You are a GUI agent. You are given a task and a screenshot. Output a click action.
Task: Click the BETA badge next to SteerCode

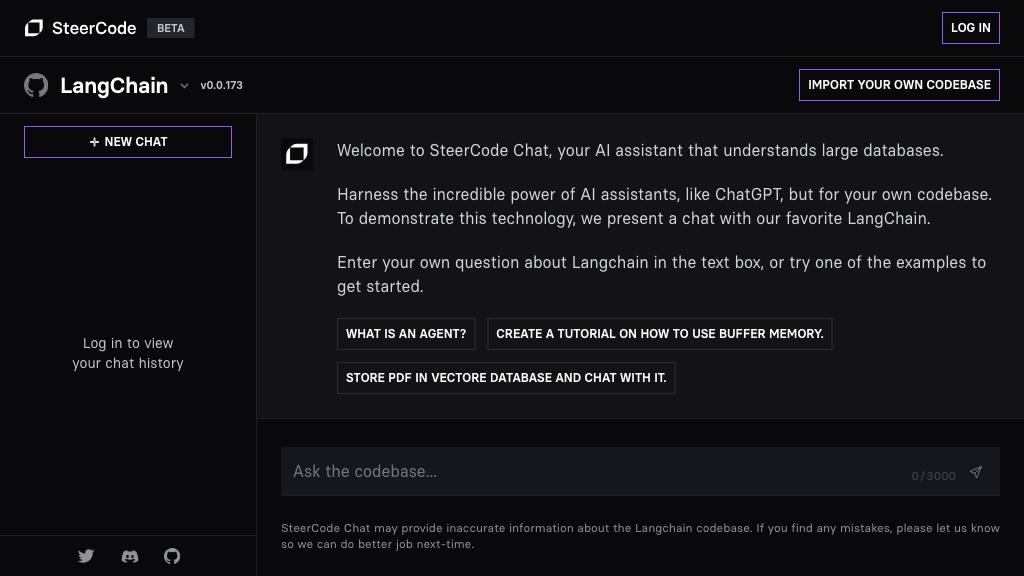(171, 28)
